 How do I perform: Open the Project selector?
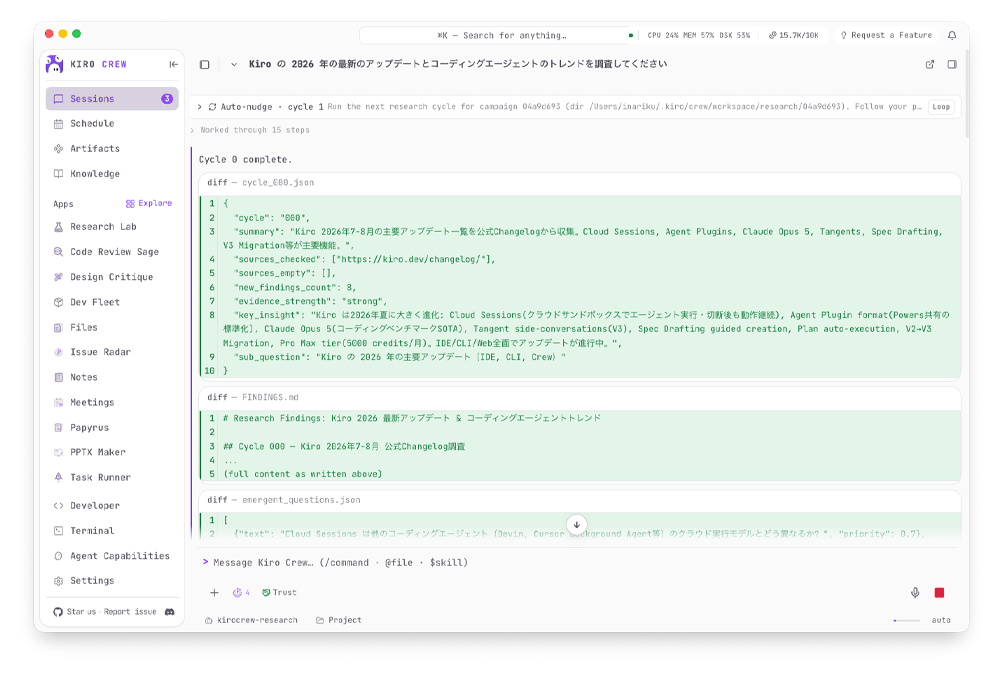[x=339, y=620]
